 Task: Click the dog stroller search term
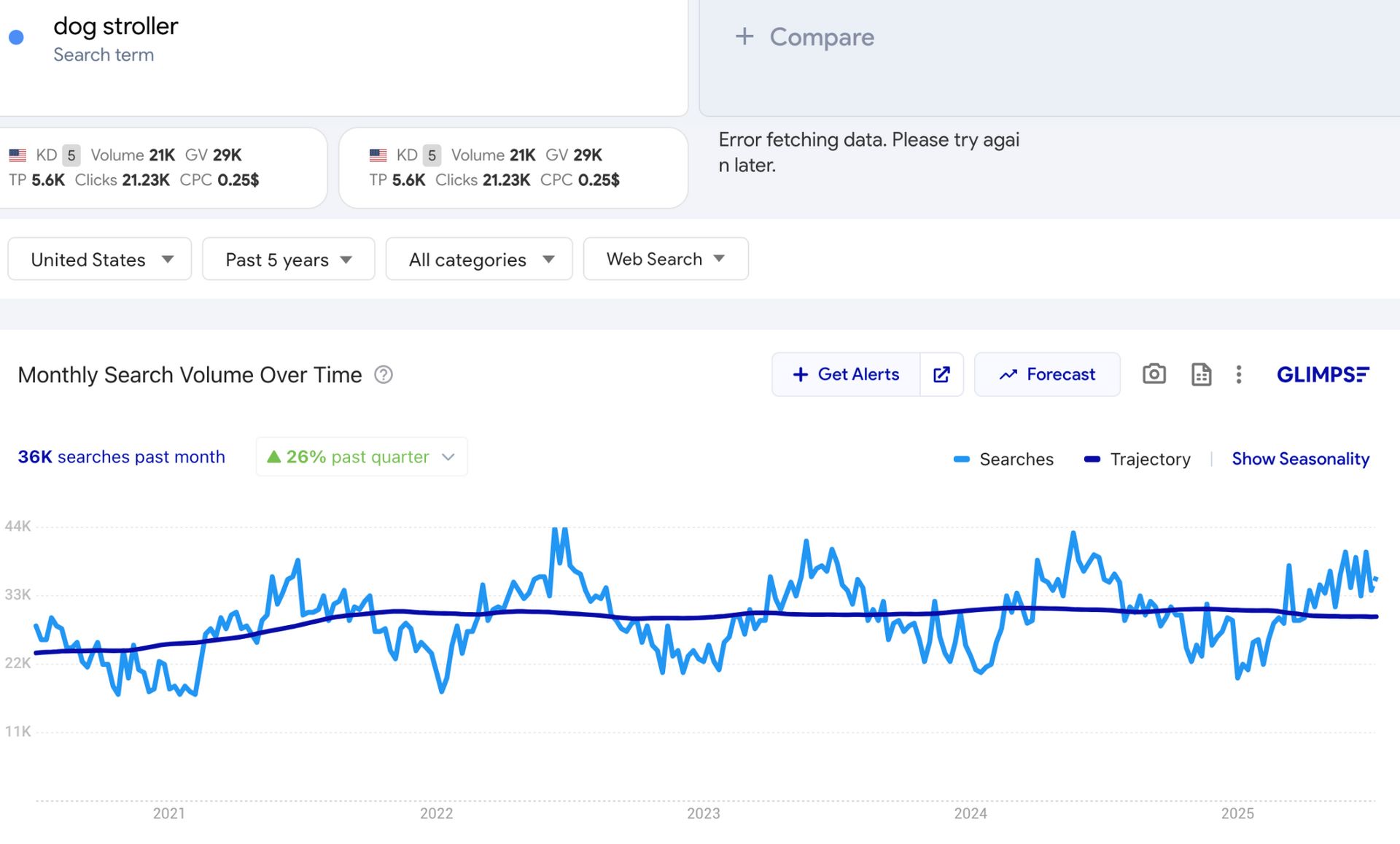click(115, 26)
